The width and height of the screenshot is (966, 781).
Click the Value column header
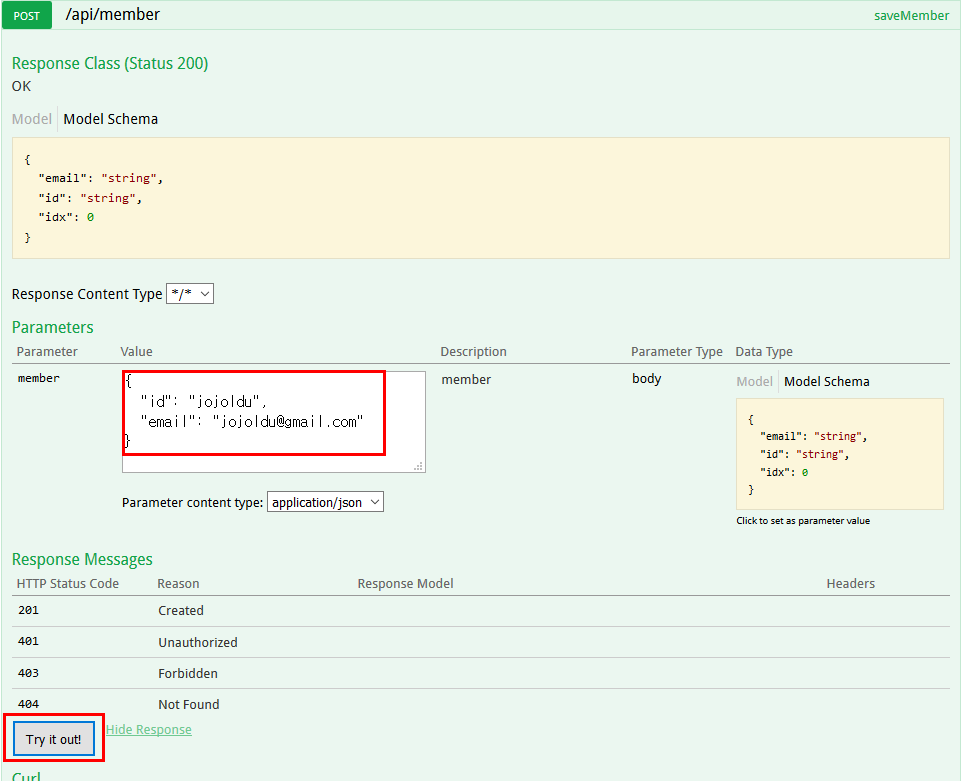click(136, 352)
